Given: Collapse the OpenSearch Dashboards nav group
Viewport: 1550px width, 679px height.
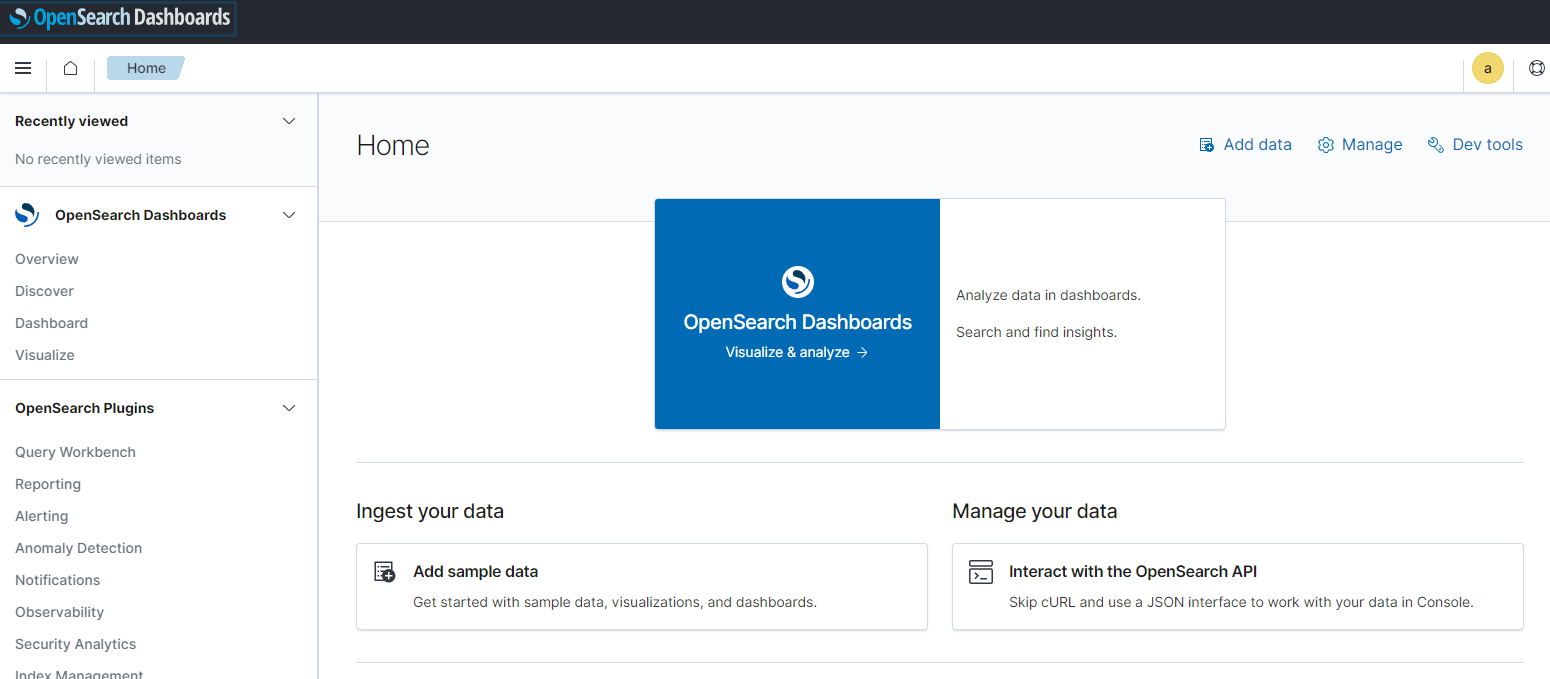Looking at the screenshot, I should (x=289, y=215).
